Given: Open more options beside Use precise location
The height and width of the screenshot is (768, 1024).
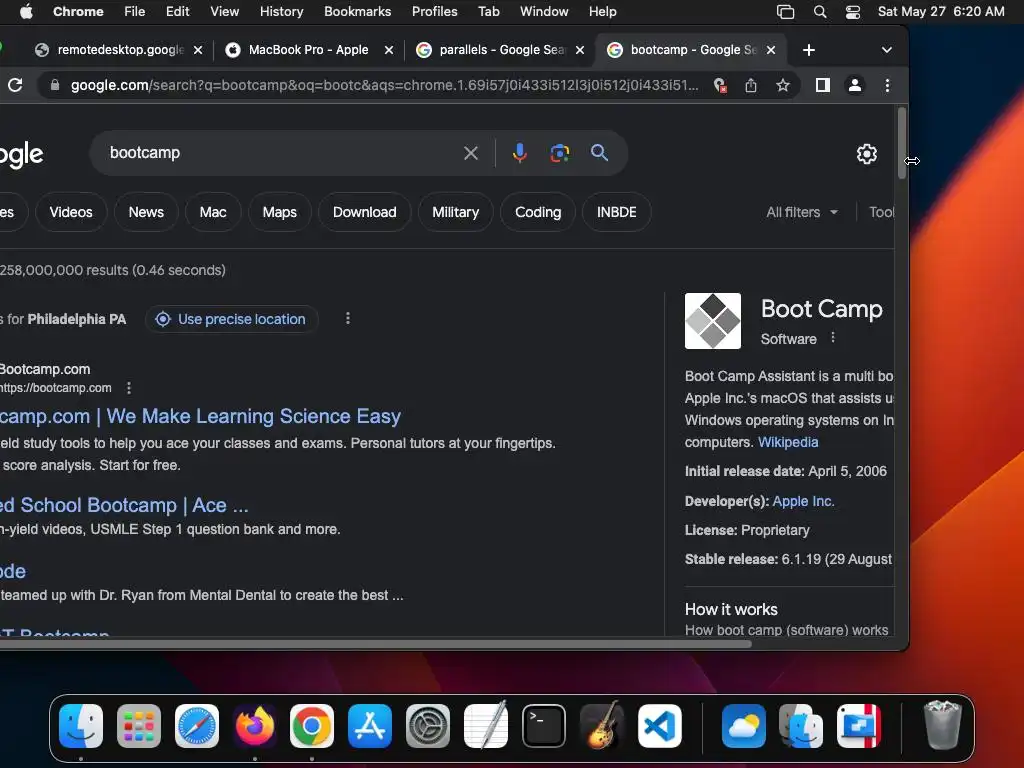Looking at the screenshot, I should pyautogui.click(x=347, y=318).
